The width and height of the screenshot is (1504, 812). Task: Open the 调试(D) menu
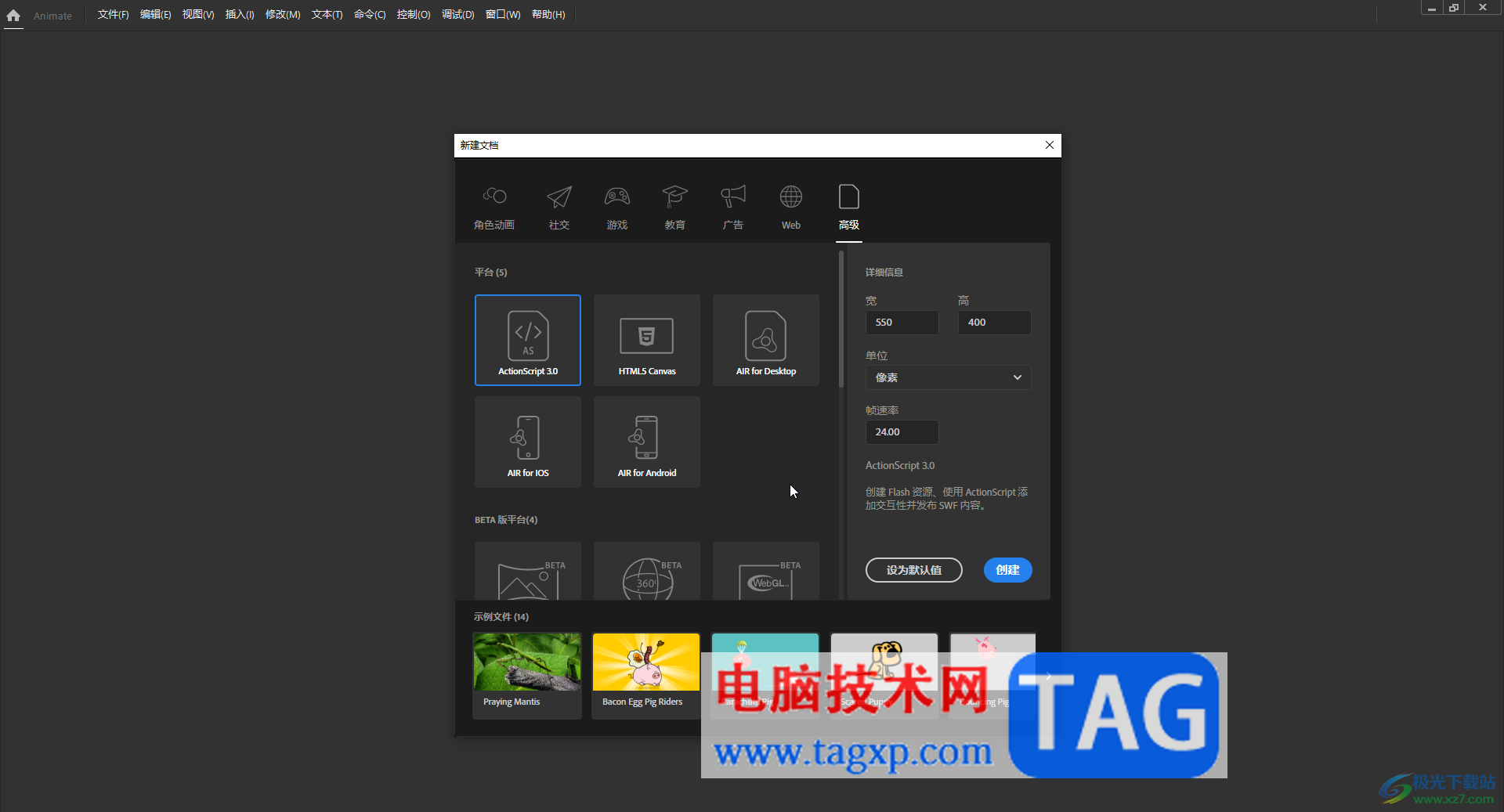click(457, 15)
